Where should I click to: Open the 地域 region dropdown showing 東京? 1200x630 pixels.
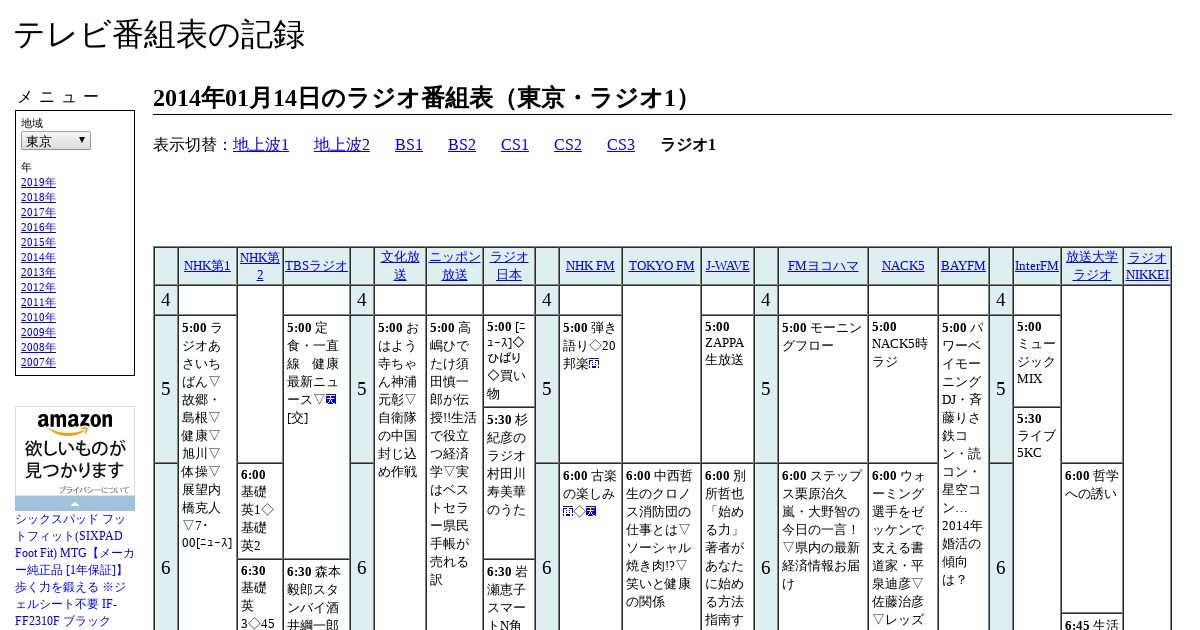click(x=56, y=141)
